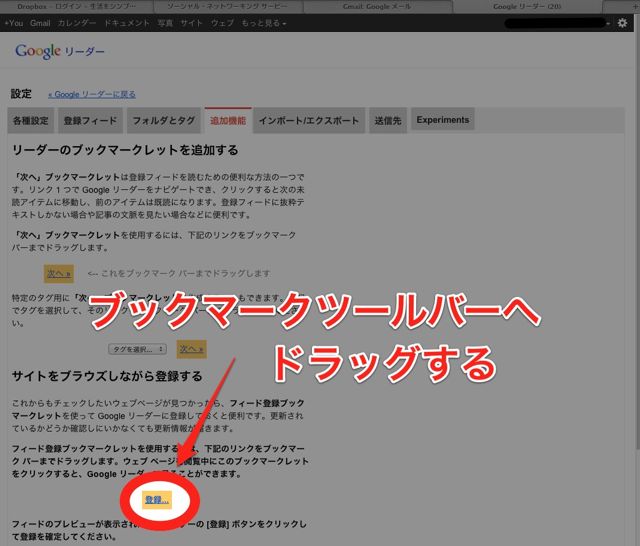This screenshot has height=546, width=640.
Task: Switch to the インポート/エクスポート tab
Action: pyautogui.click(x=309, y=120)
